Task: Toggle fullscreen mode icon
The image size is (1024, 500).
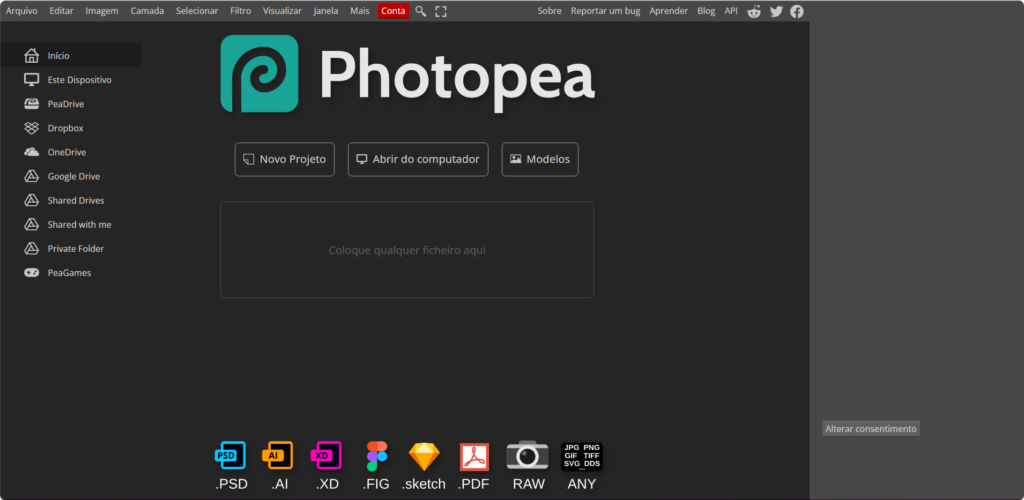Action: [x=441, y=11]
